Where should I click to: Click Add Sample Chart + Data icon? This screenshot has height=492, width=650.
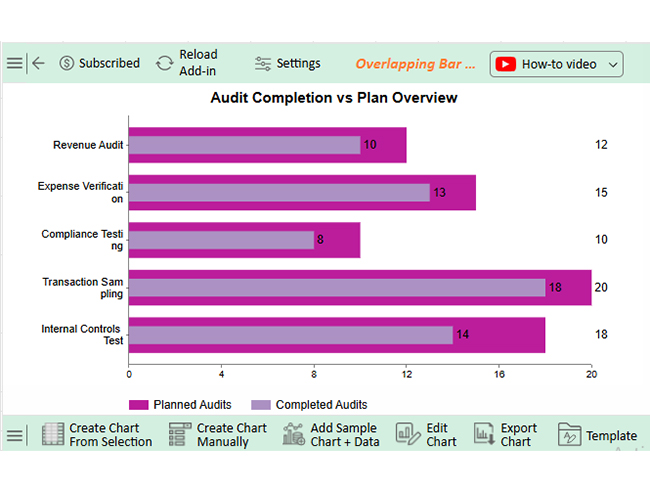click(x=294, y=435)
